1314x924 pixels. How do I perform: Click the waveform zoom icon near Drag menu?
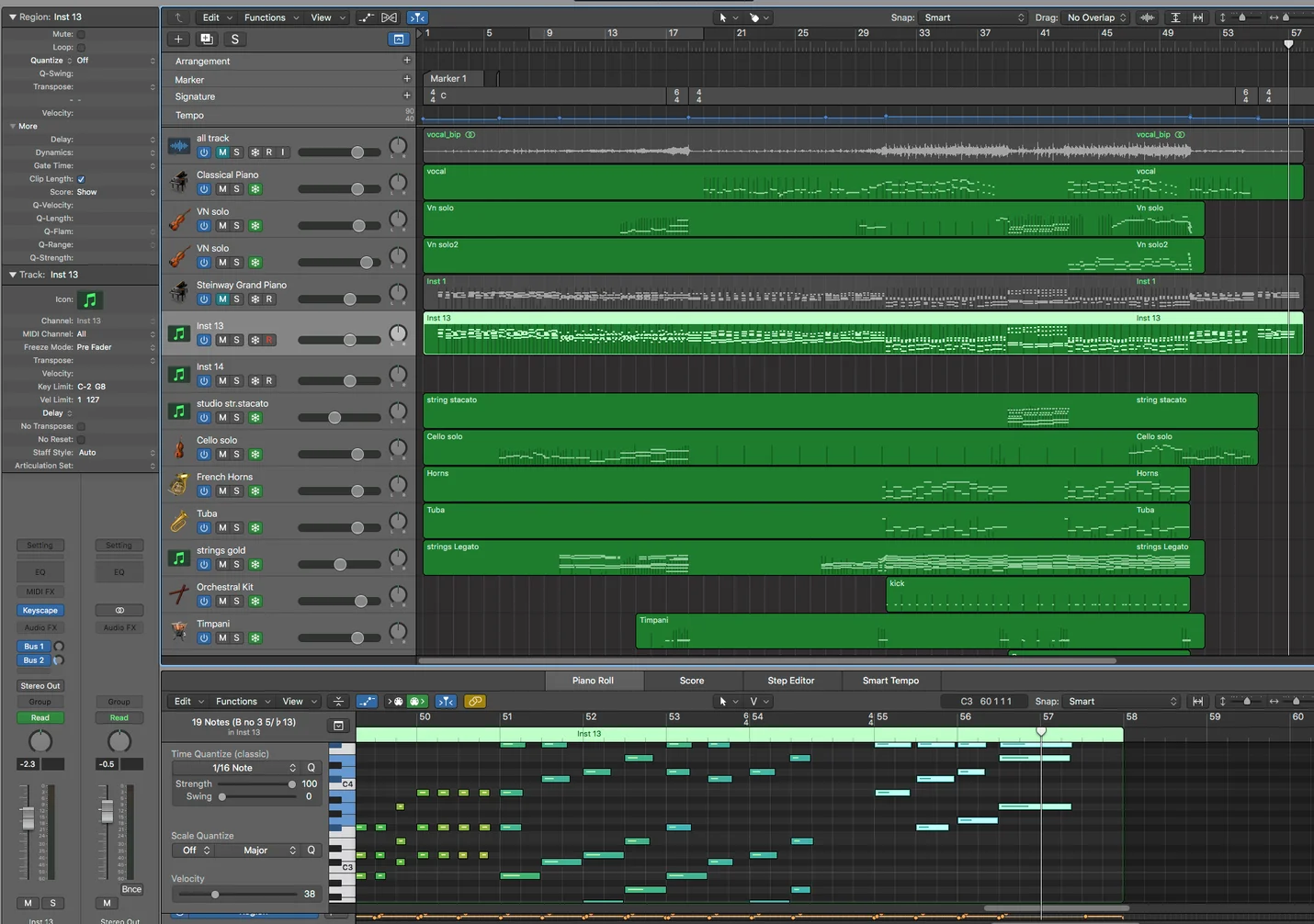point(1148,17)
